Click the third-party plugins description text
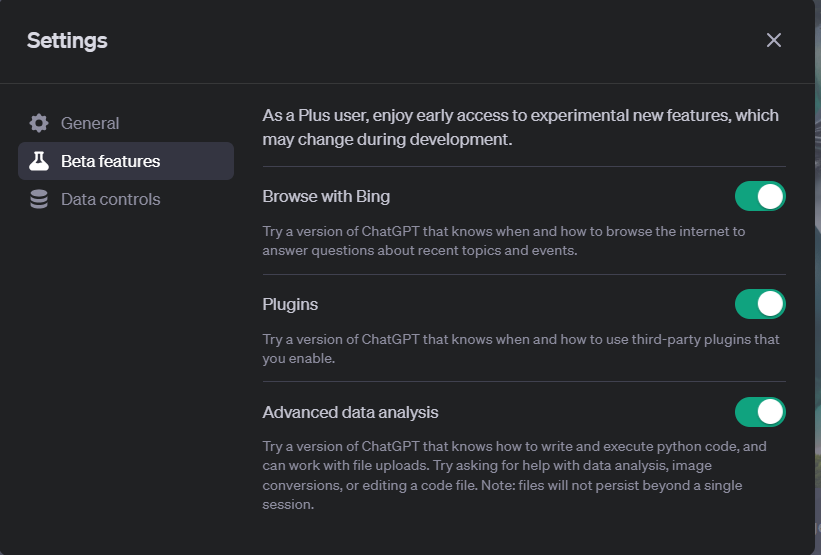The height and width of the screenshot is (555, 821). pos(521,349)
